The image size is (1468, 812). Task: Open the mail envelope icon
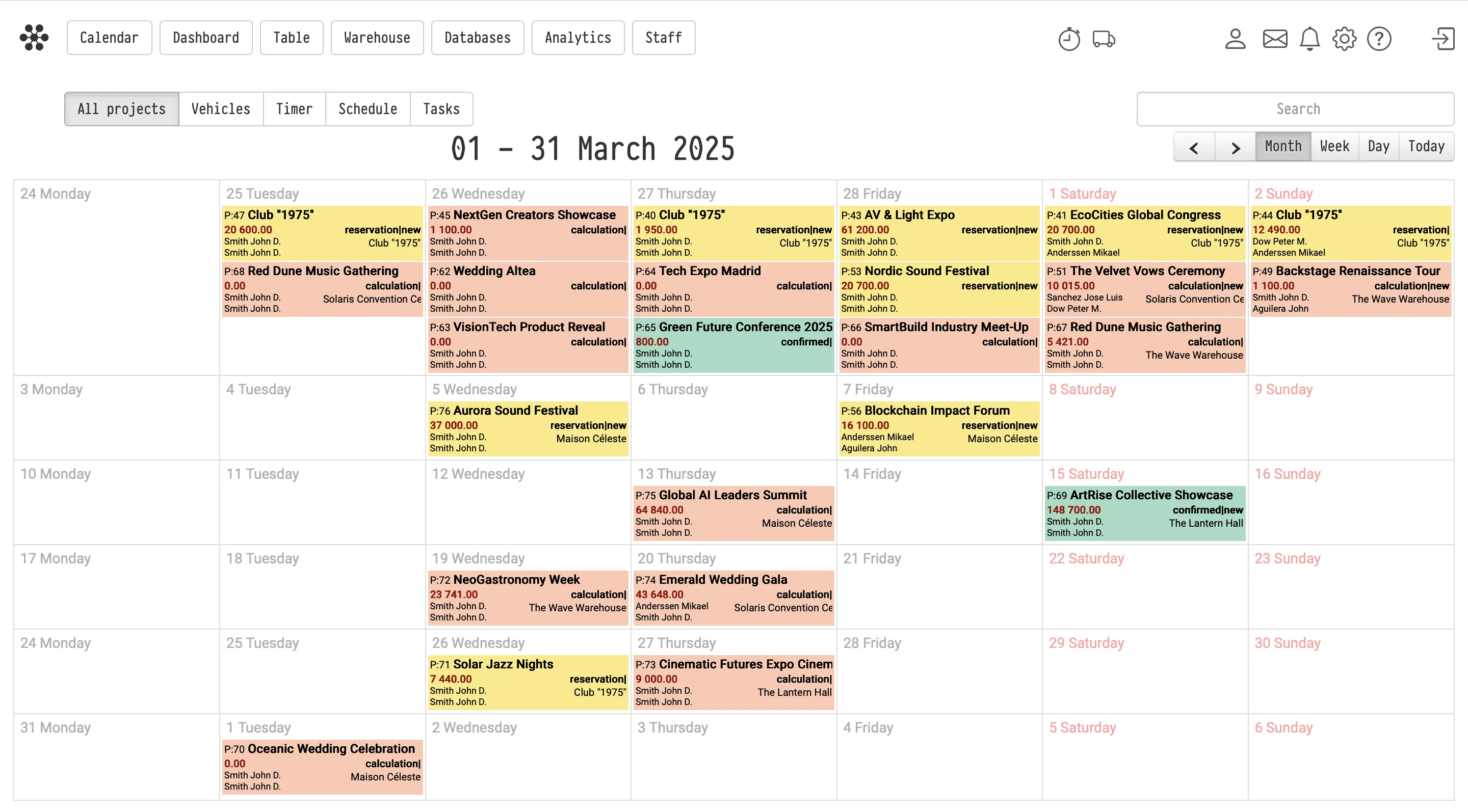click(1275, 39)
